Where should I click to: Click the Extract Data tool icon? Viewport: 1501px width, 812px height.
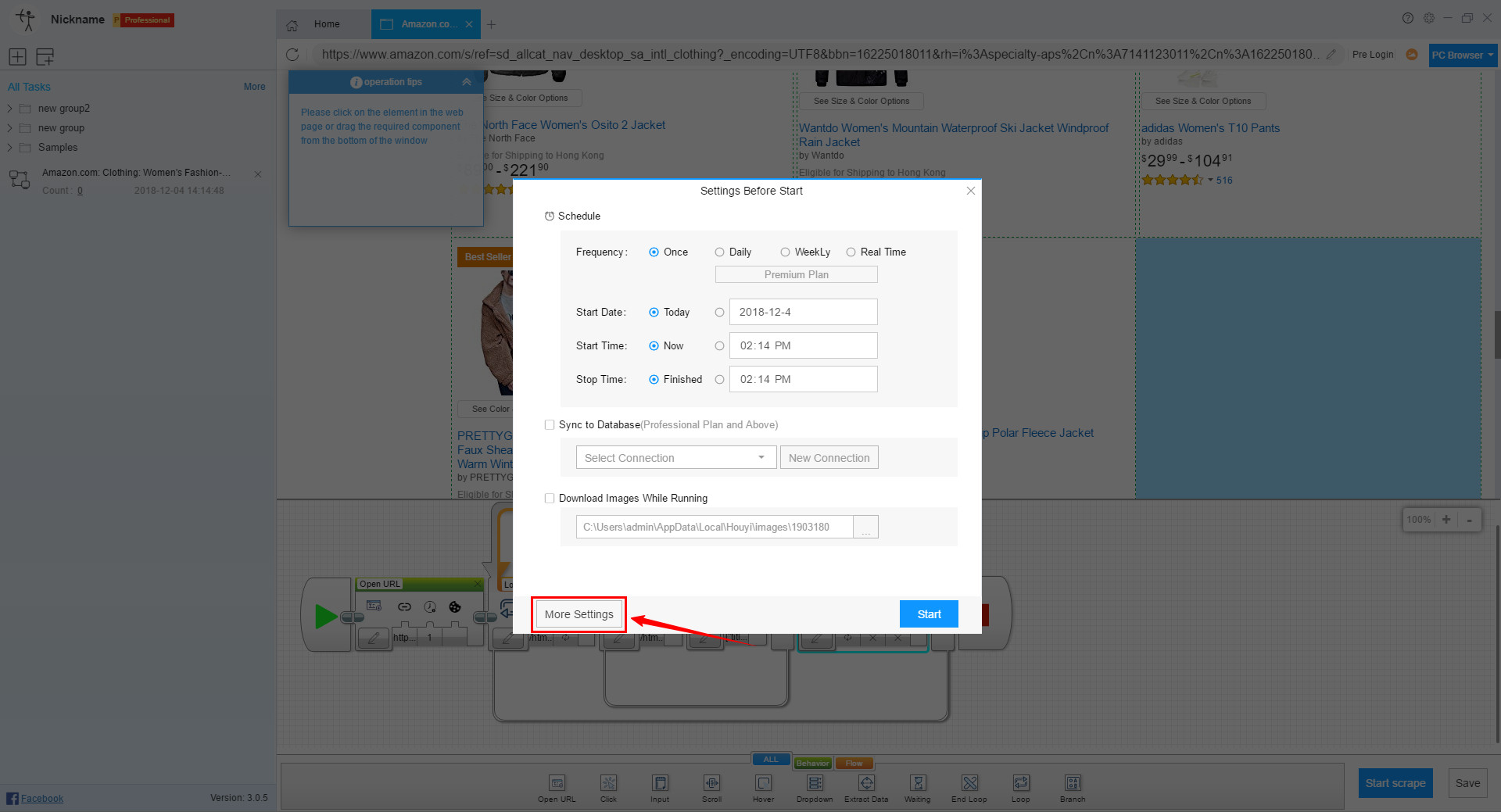tap(866, 783)
